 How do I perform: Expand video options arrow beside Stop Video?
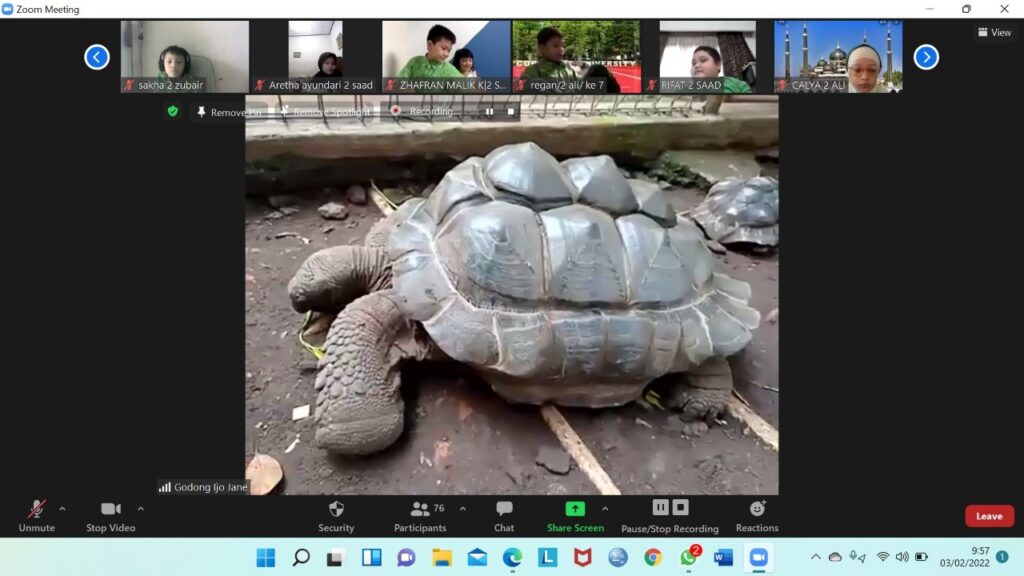pos(140,508)
